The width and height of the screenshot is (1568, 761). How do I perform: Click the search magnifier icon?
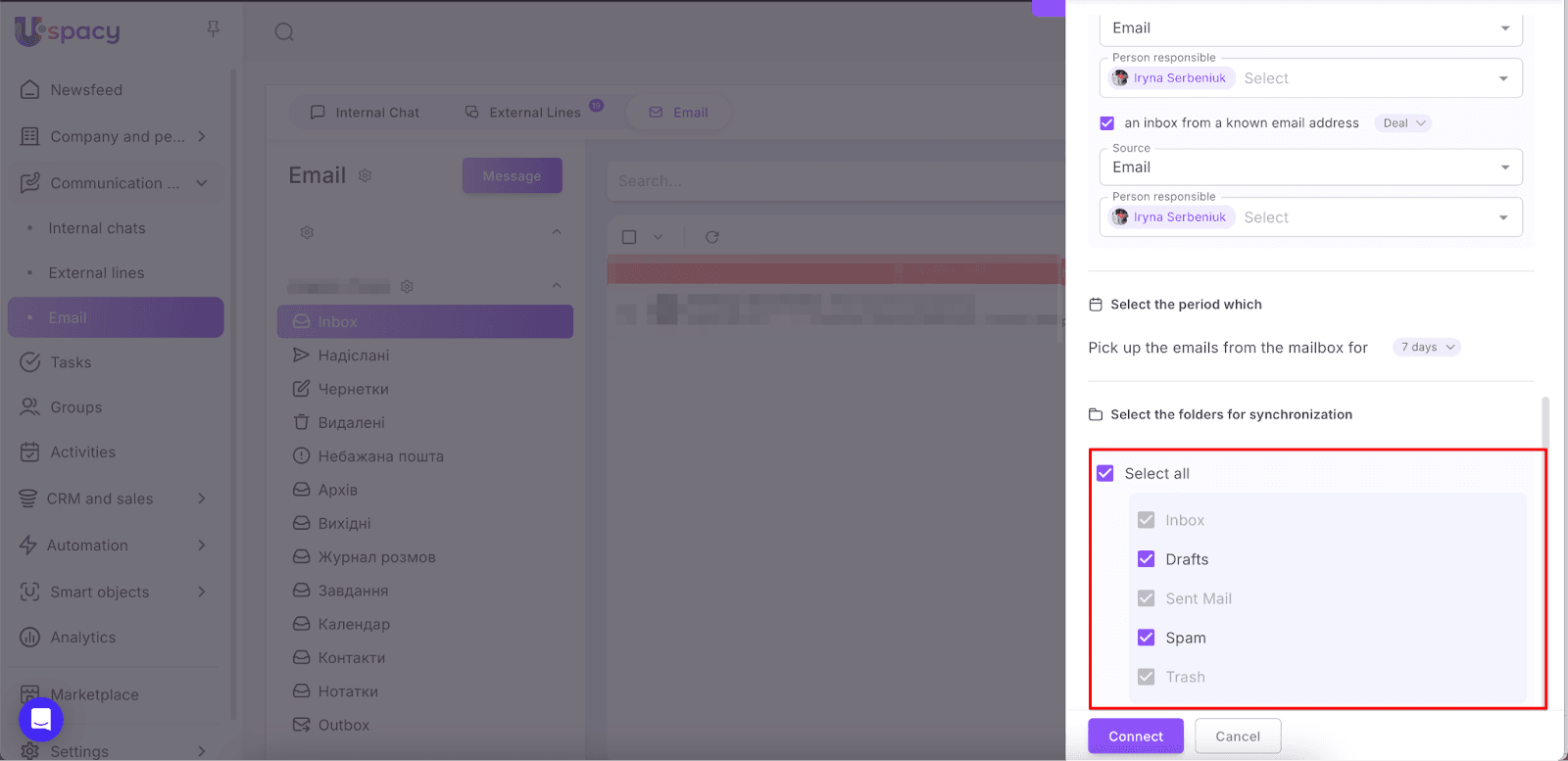coord(284,32)
